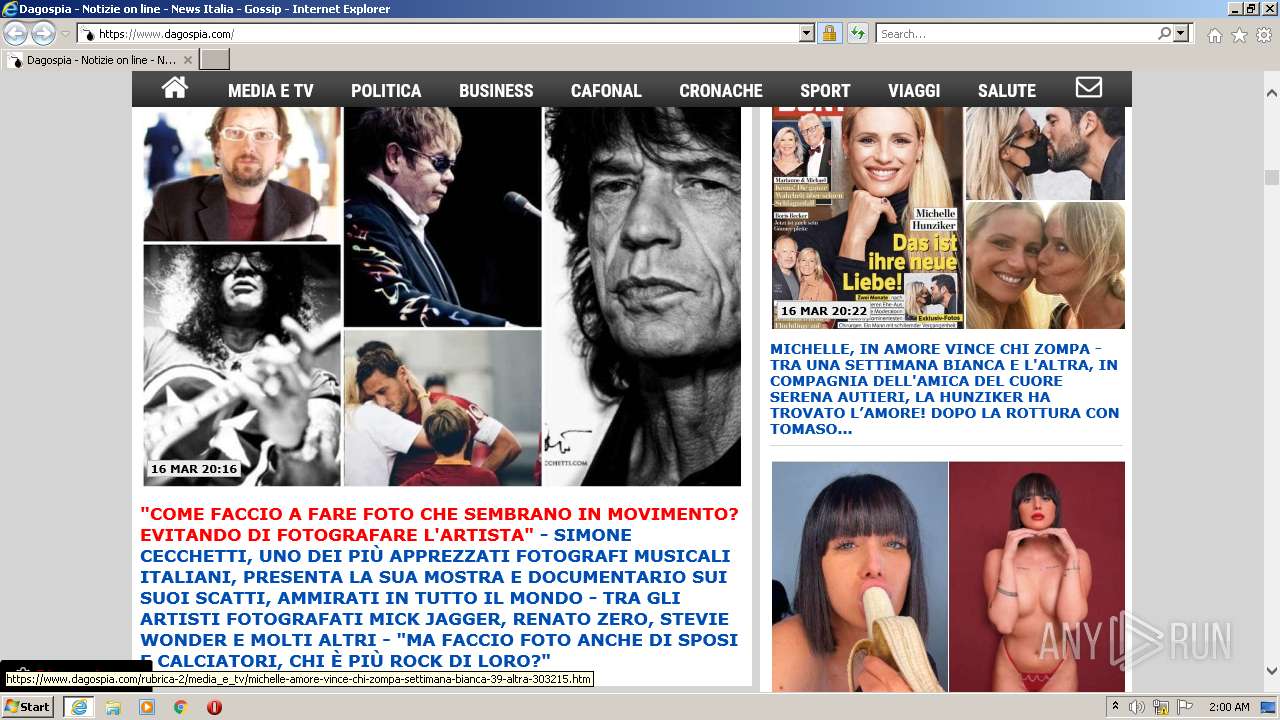This screenshot has width=1280, height=720.
Task: Launch Chrome from the taskbar
Action: [x=180, y=707]
